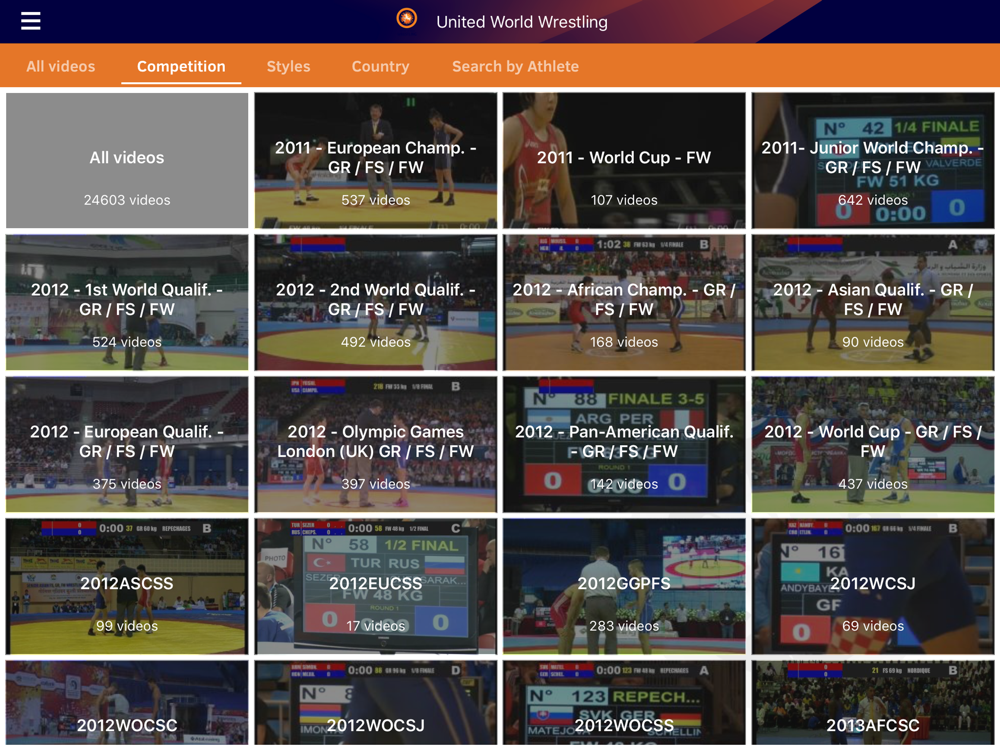Tap the United World Wrestling logo icon

[407, 18]
